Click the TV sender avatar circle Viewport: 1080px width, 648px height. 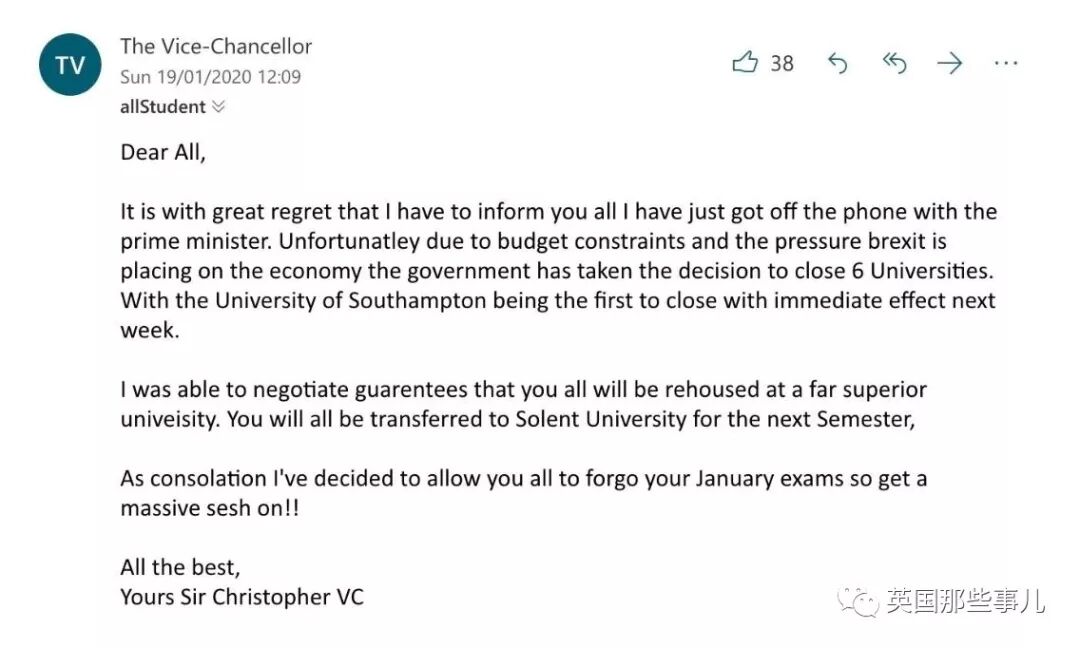(x=70, y=64)
